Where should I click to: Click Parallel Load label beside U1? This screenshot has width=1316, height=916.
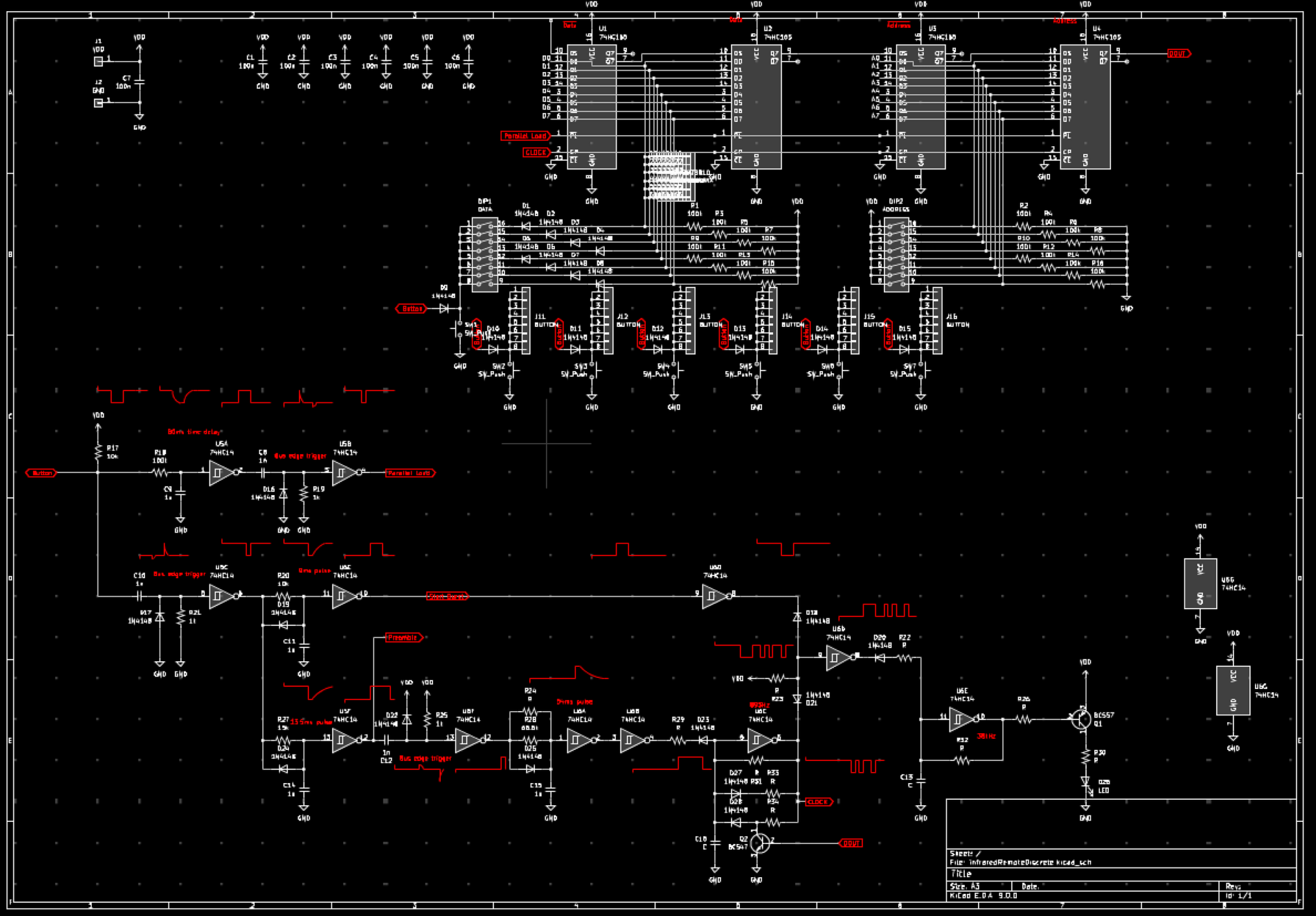(x=526, y=136)
